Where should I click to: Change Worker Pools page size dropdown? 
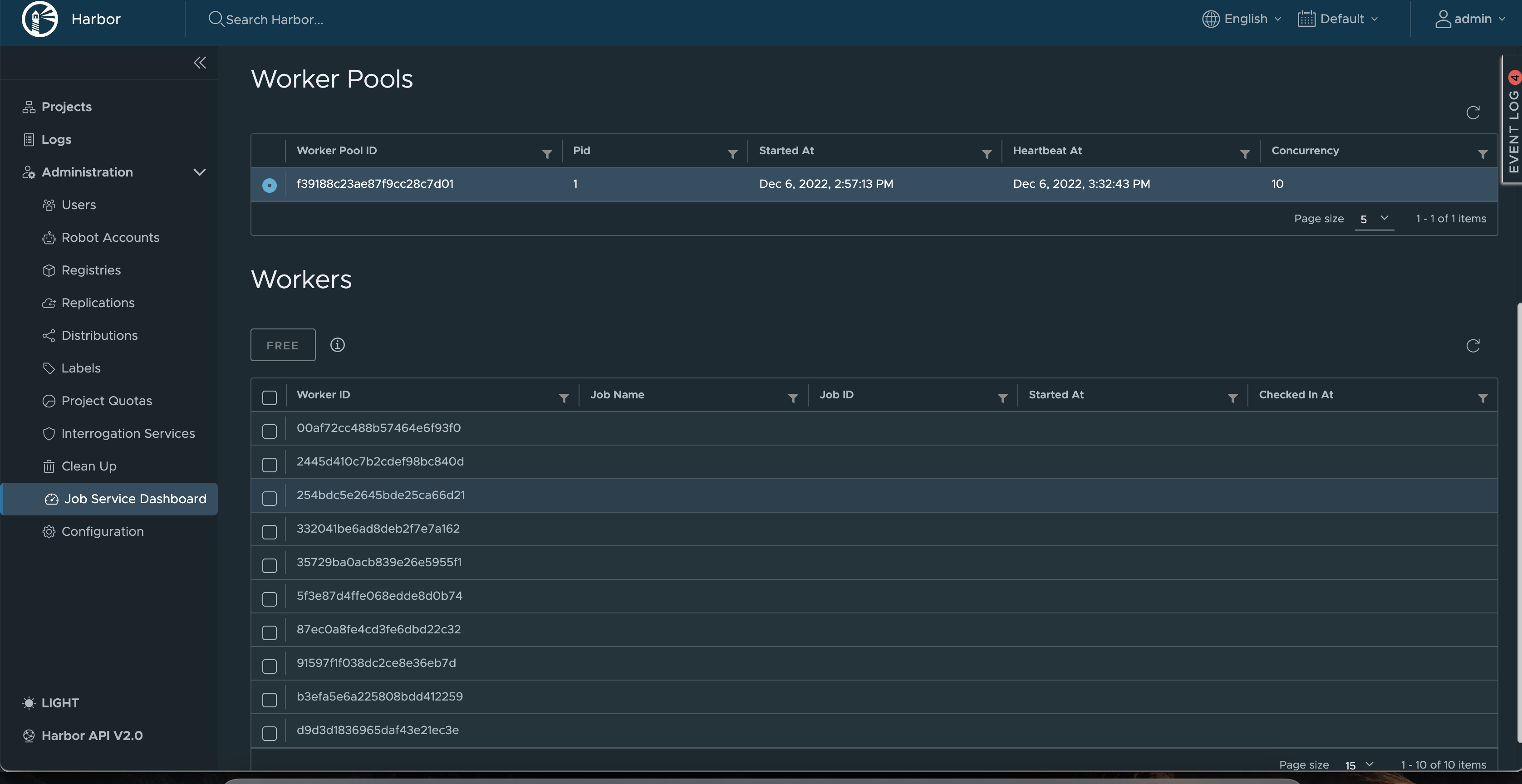click(1374, 219)
